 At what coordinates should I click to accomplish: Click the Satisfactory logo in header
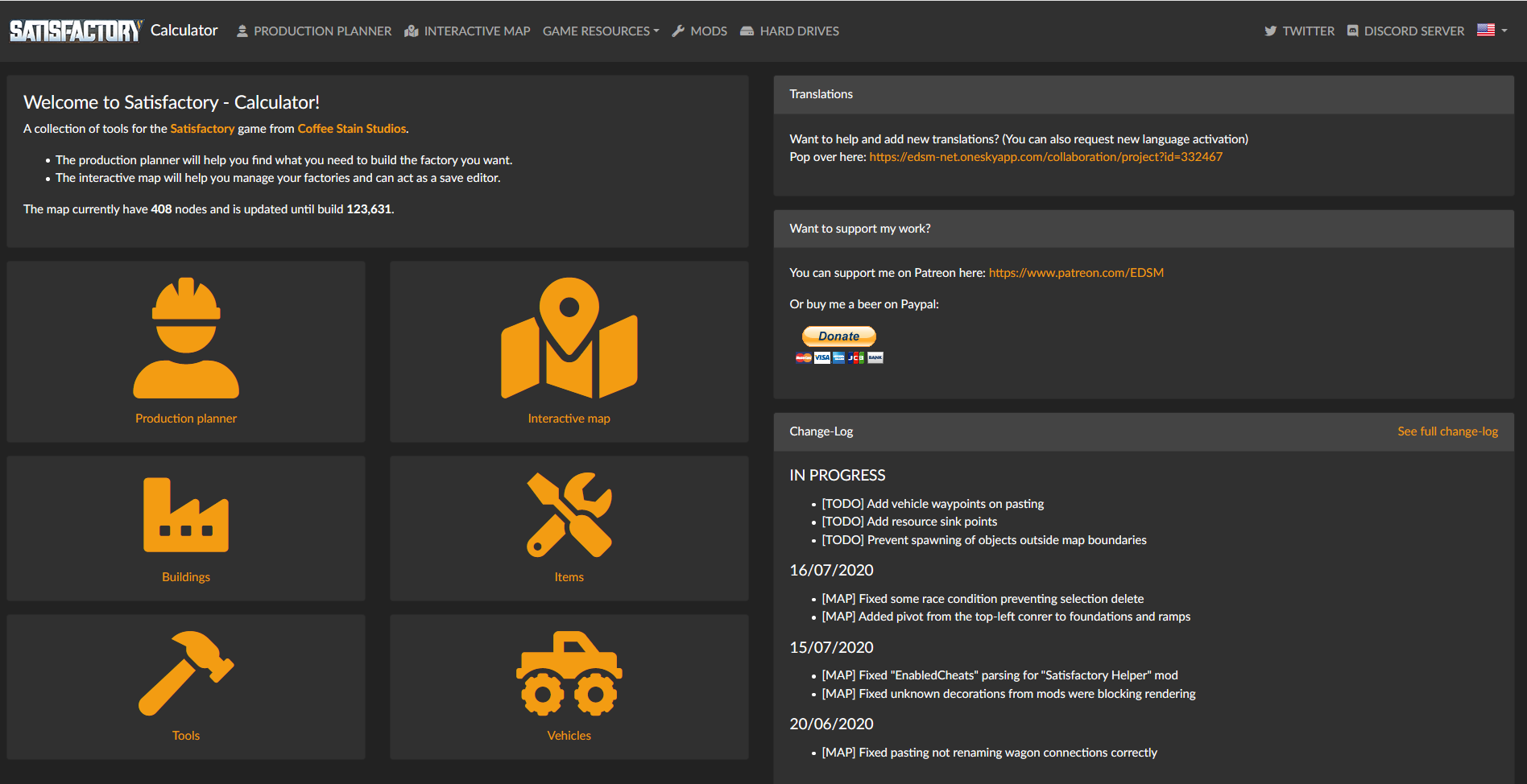click(76, 31)
